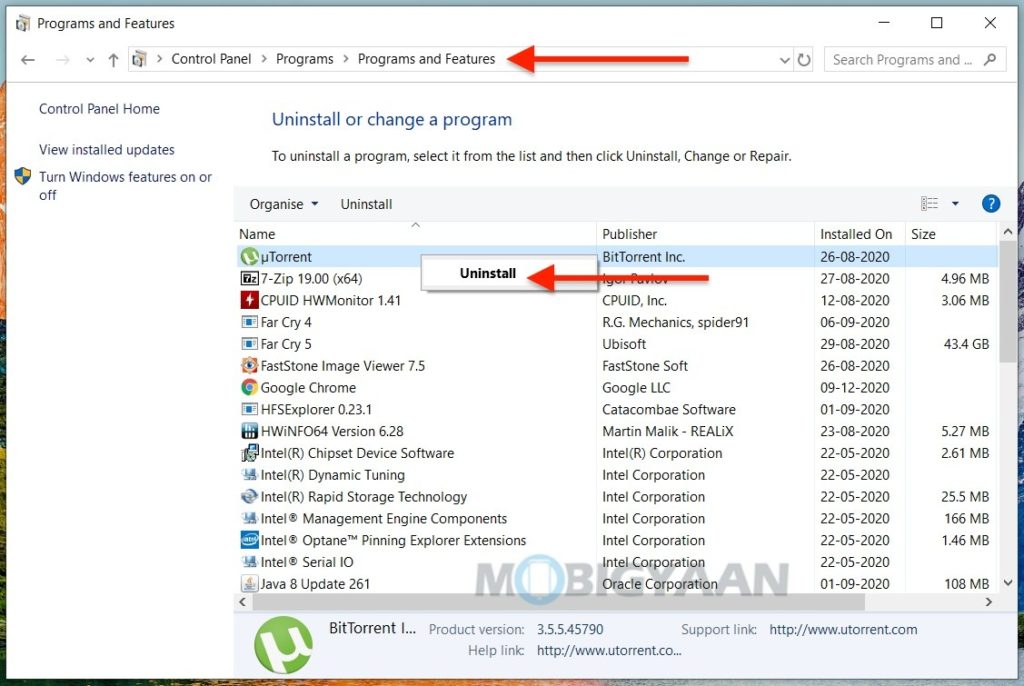The image size is (1024, 686).
Task: Select the µTorrent icon in the list
Action: click(x=249, y=256)
